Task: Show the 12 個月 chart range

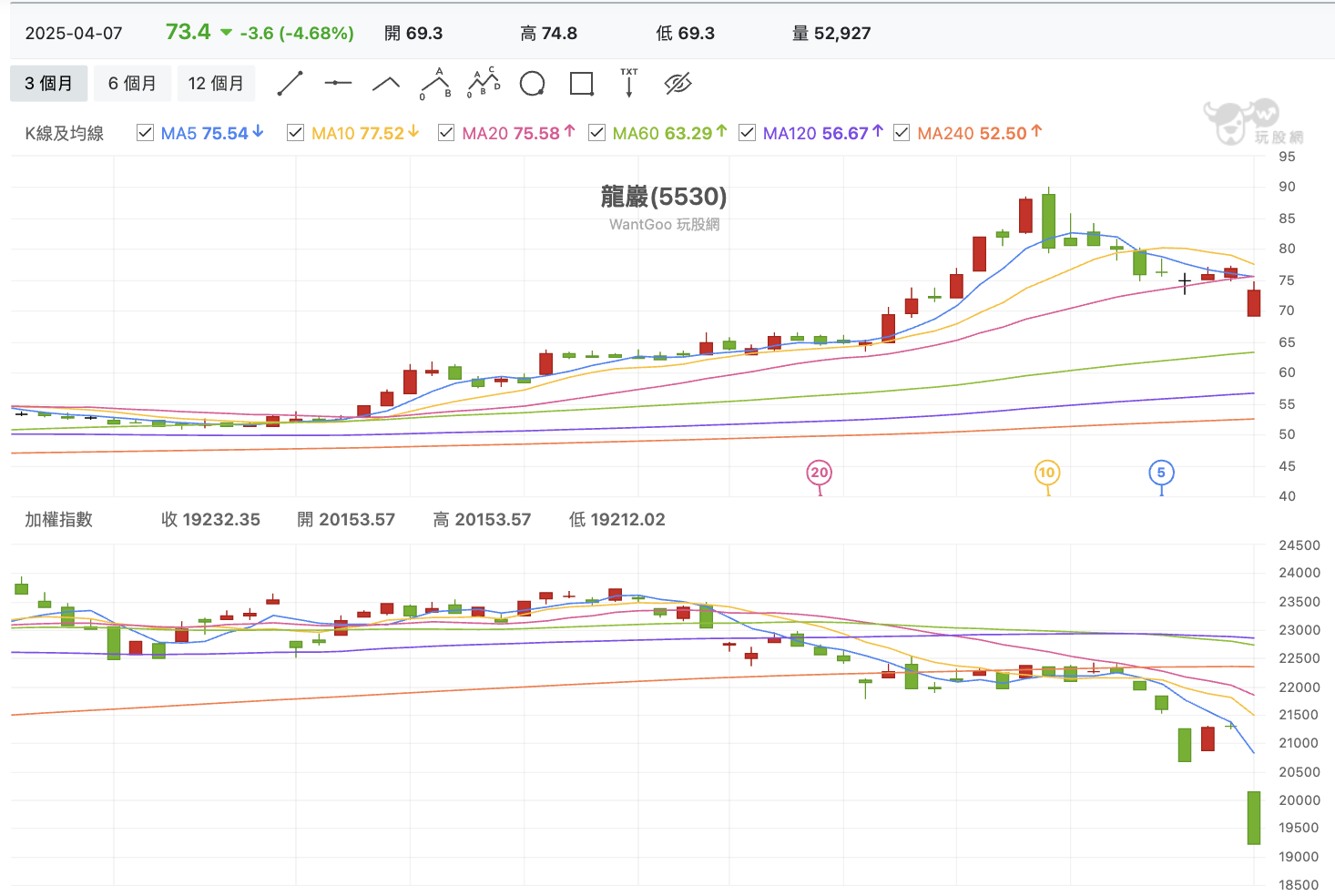Action: click(x=216, y=84)
